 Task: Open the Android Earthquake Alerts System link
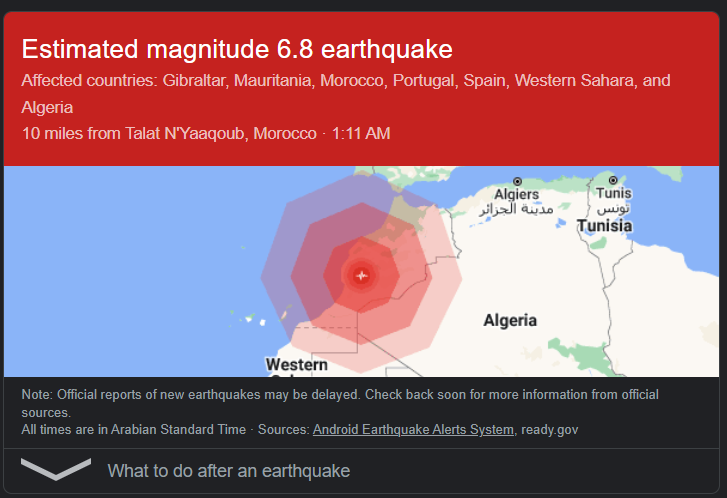click(x=413, y=430)
